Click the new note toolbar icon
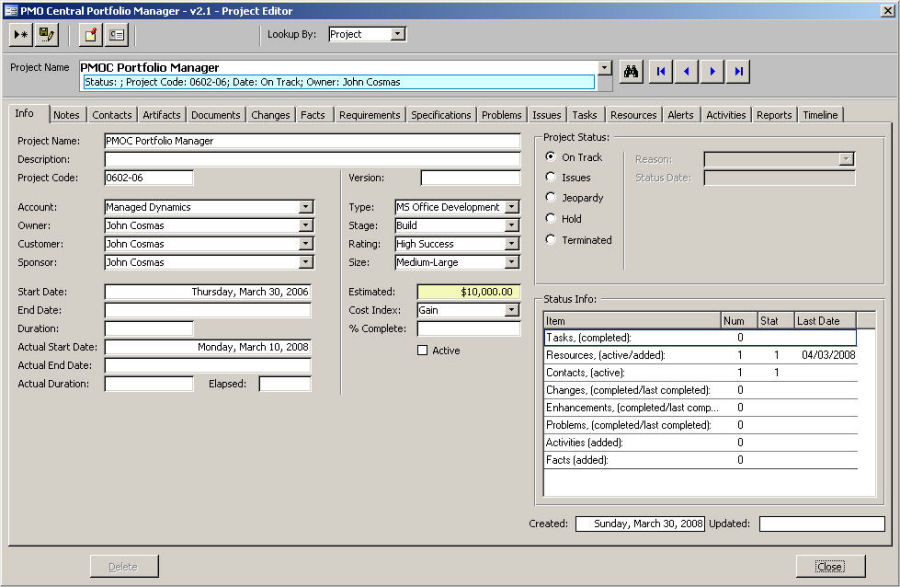 [x=90, y=35]
